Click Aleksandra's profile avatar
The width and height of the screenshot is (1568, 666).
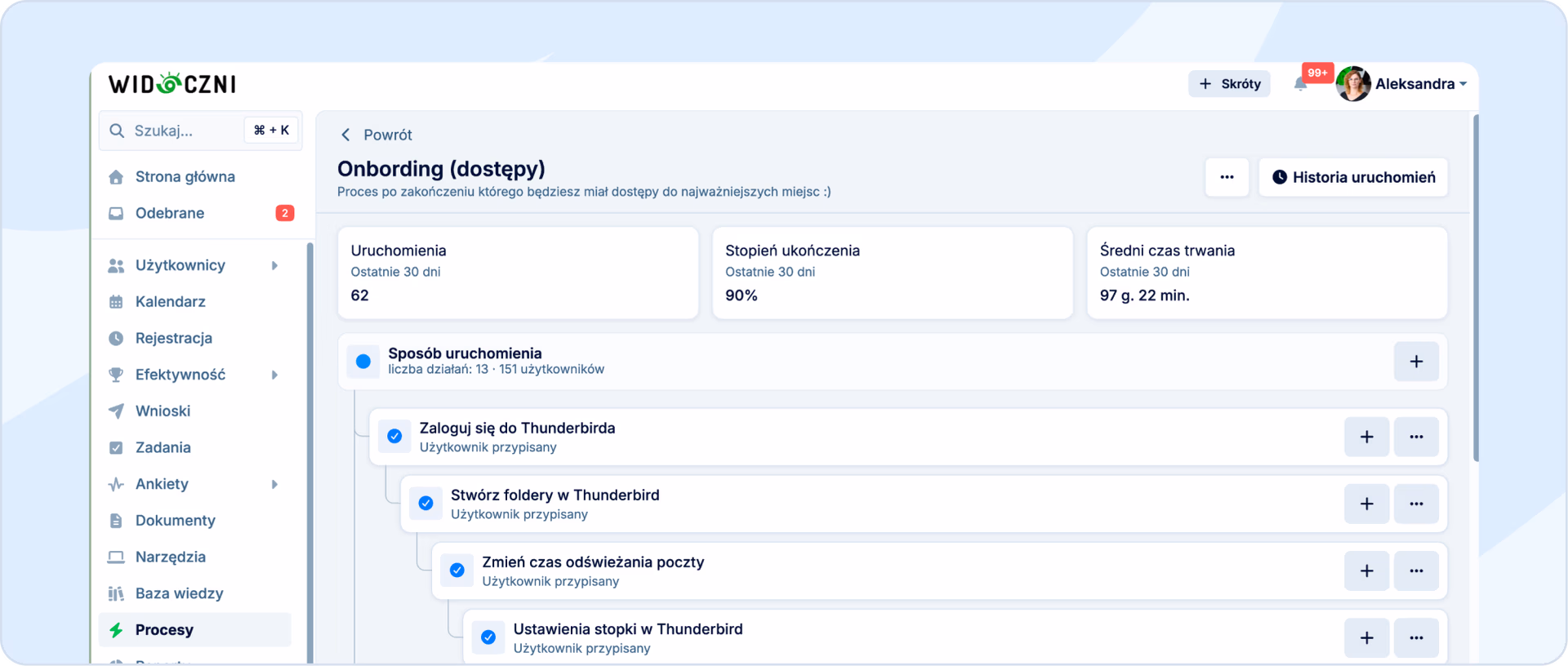[1353, 84]
